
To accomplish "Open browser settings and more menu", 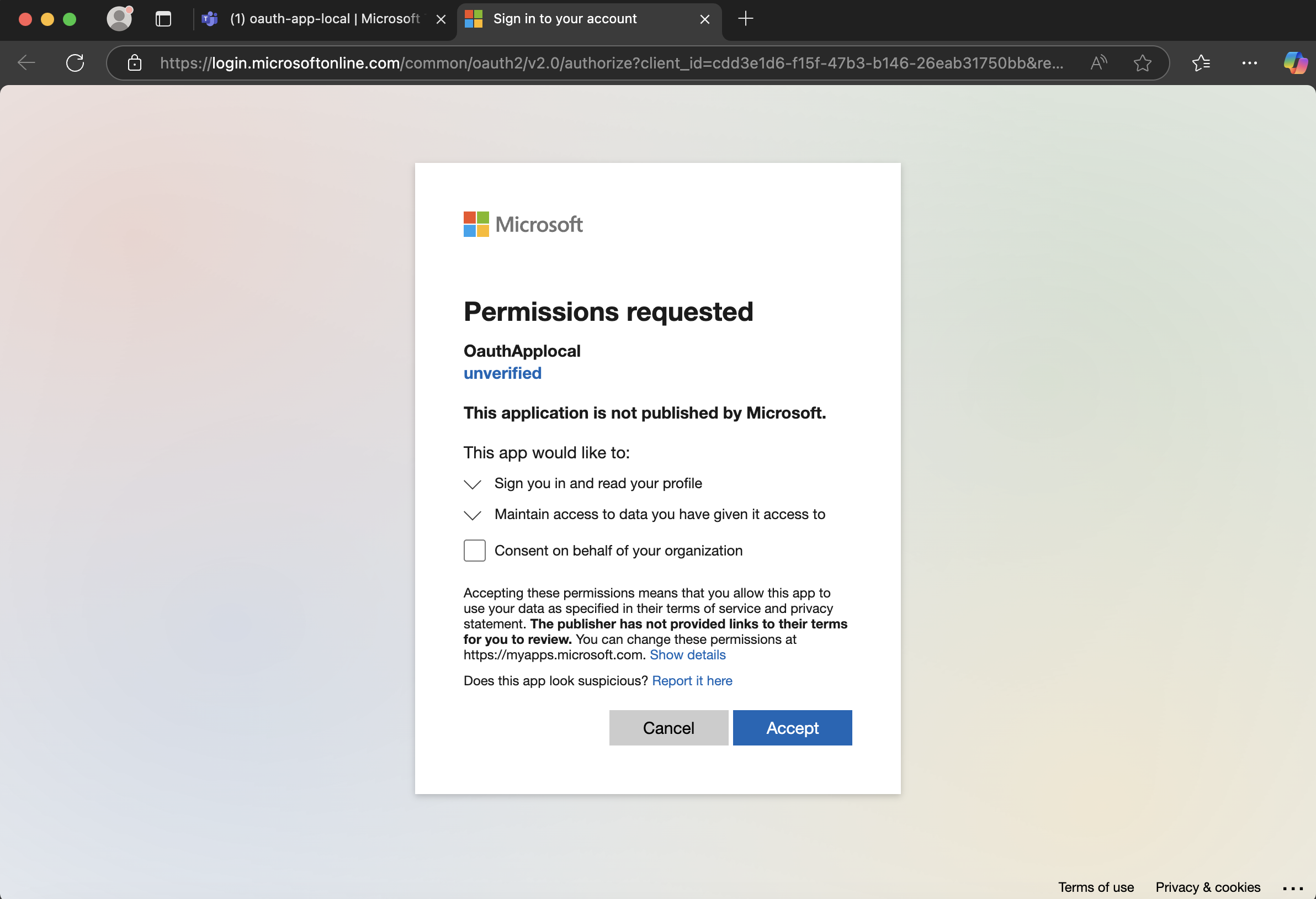I will [x=1249, y=63].
